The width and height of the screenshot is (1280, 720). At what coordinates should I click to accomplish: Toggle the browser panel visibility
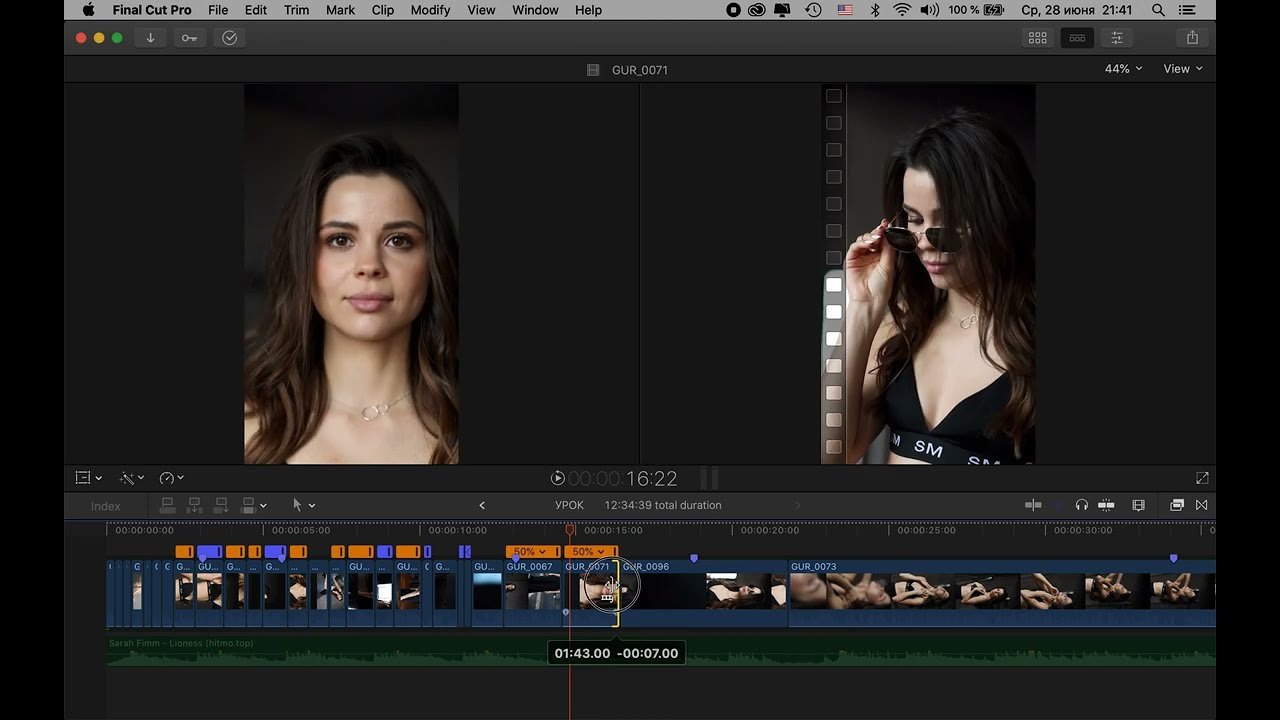pos(1037,38)
